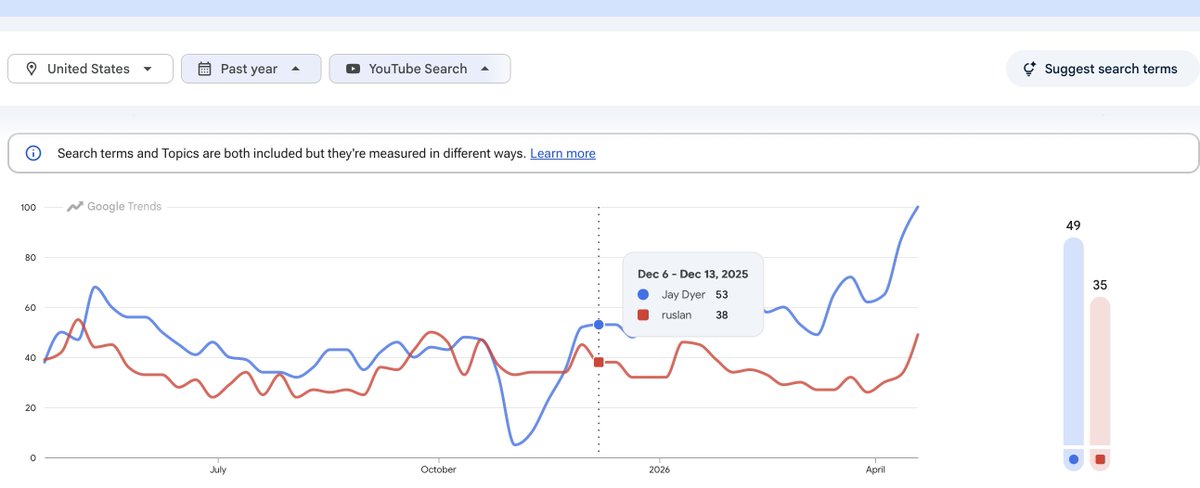
Task: Open the Past year time range dropdown
Action: point(251,69)
